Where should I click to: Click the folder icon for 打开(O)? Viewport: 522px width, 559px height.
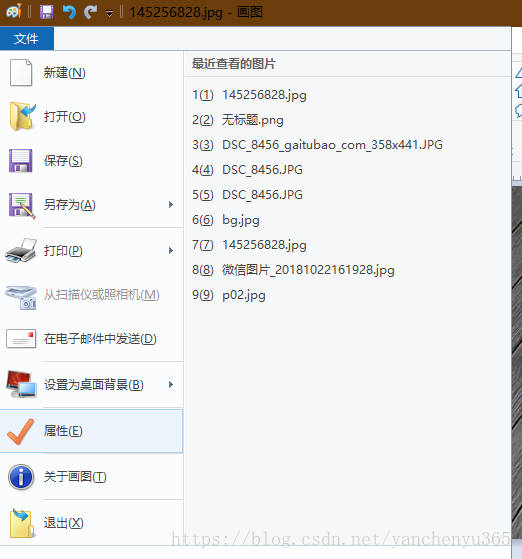click(22, 117)
